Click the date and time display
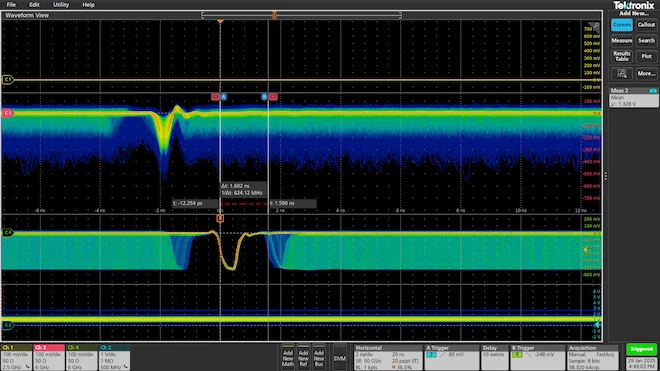The width and height of the screenshot is (660, 371). pos(641,363)
